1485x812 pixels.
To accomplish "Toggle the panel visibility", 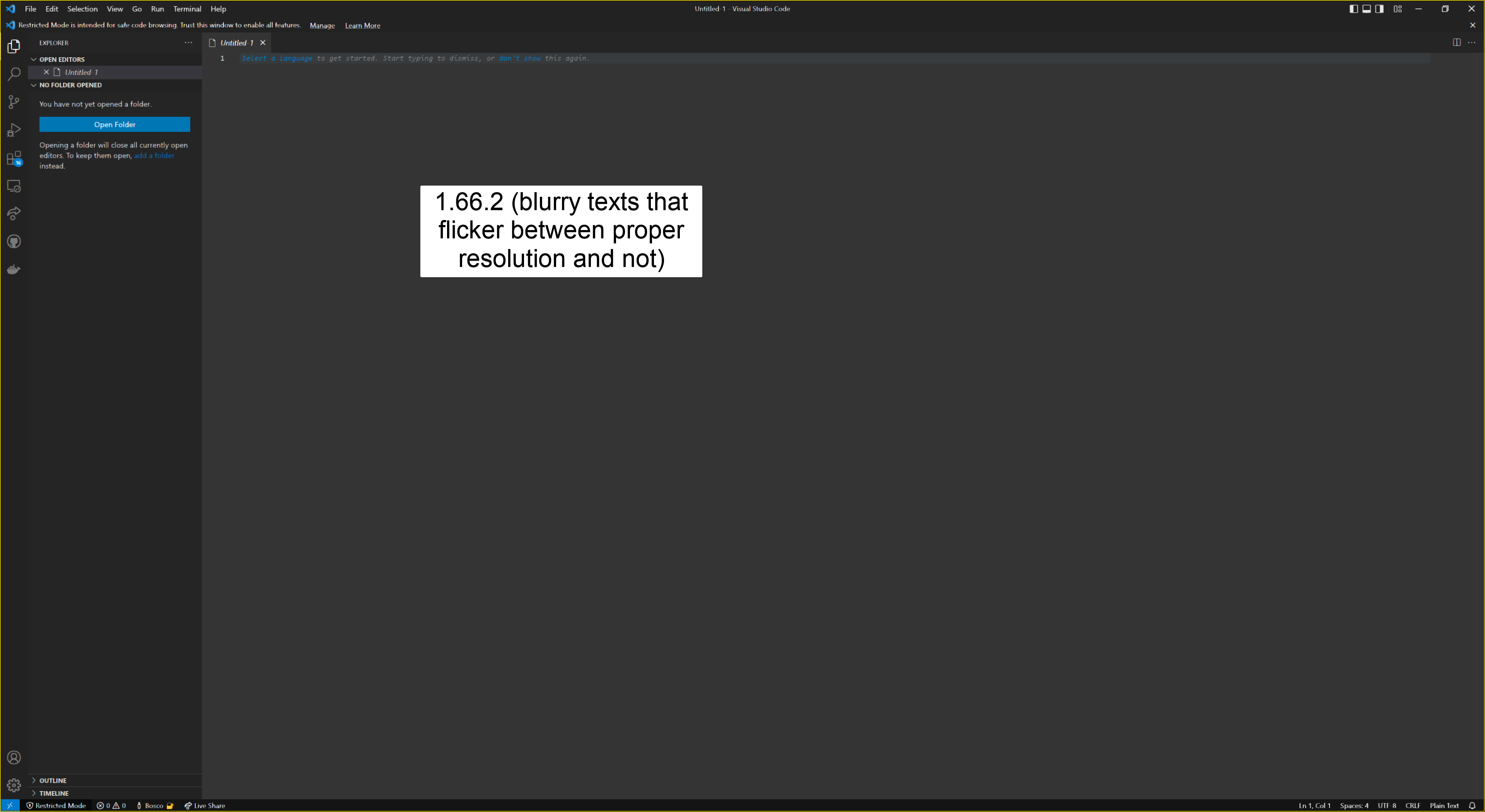I will coord(1366,9).
